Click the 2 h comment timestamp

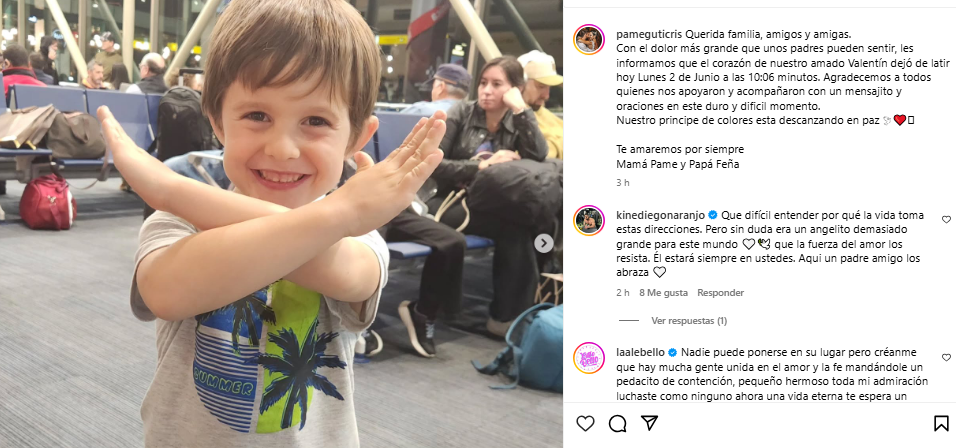pos(623,293)
